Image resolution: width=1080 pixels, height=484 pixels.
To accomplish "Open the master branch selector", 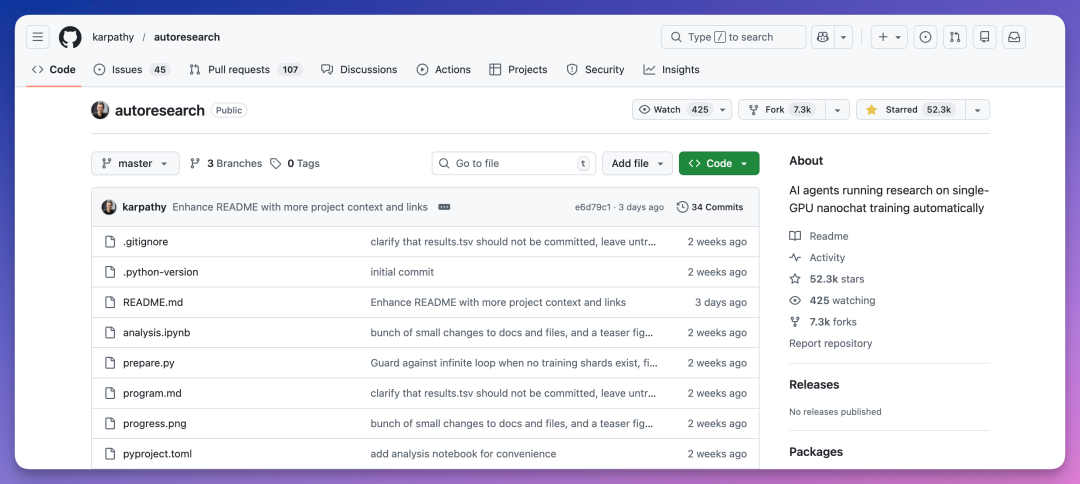I will pos(135,163).
